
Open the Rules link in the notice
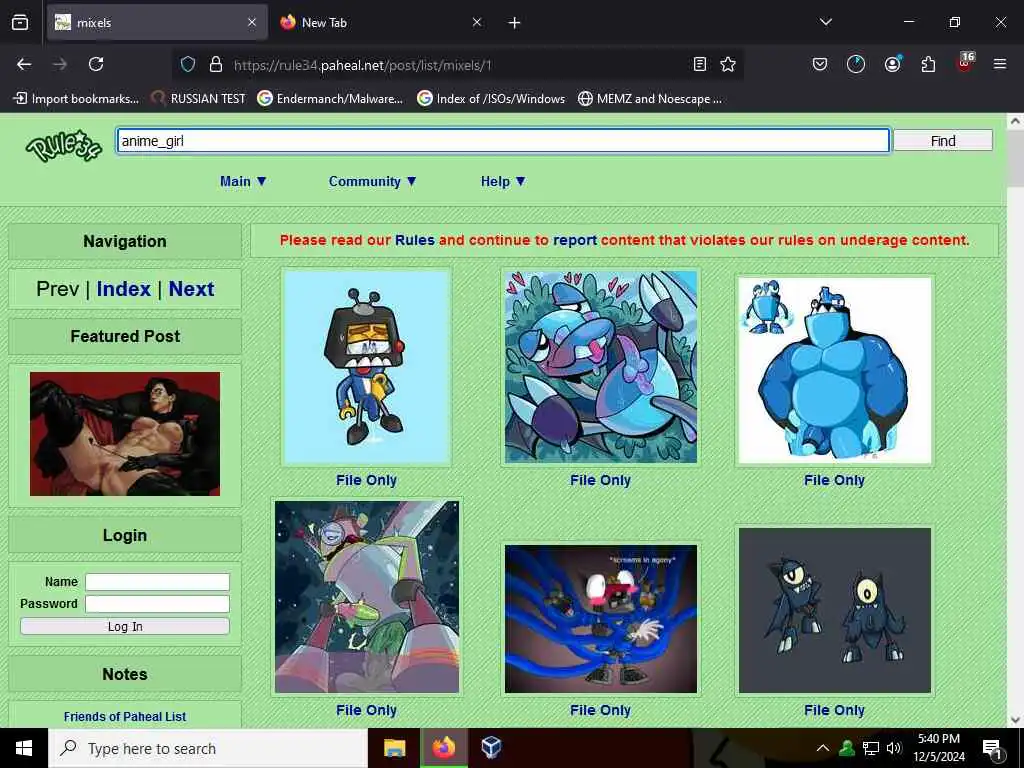[415, 240]
